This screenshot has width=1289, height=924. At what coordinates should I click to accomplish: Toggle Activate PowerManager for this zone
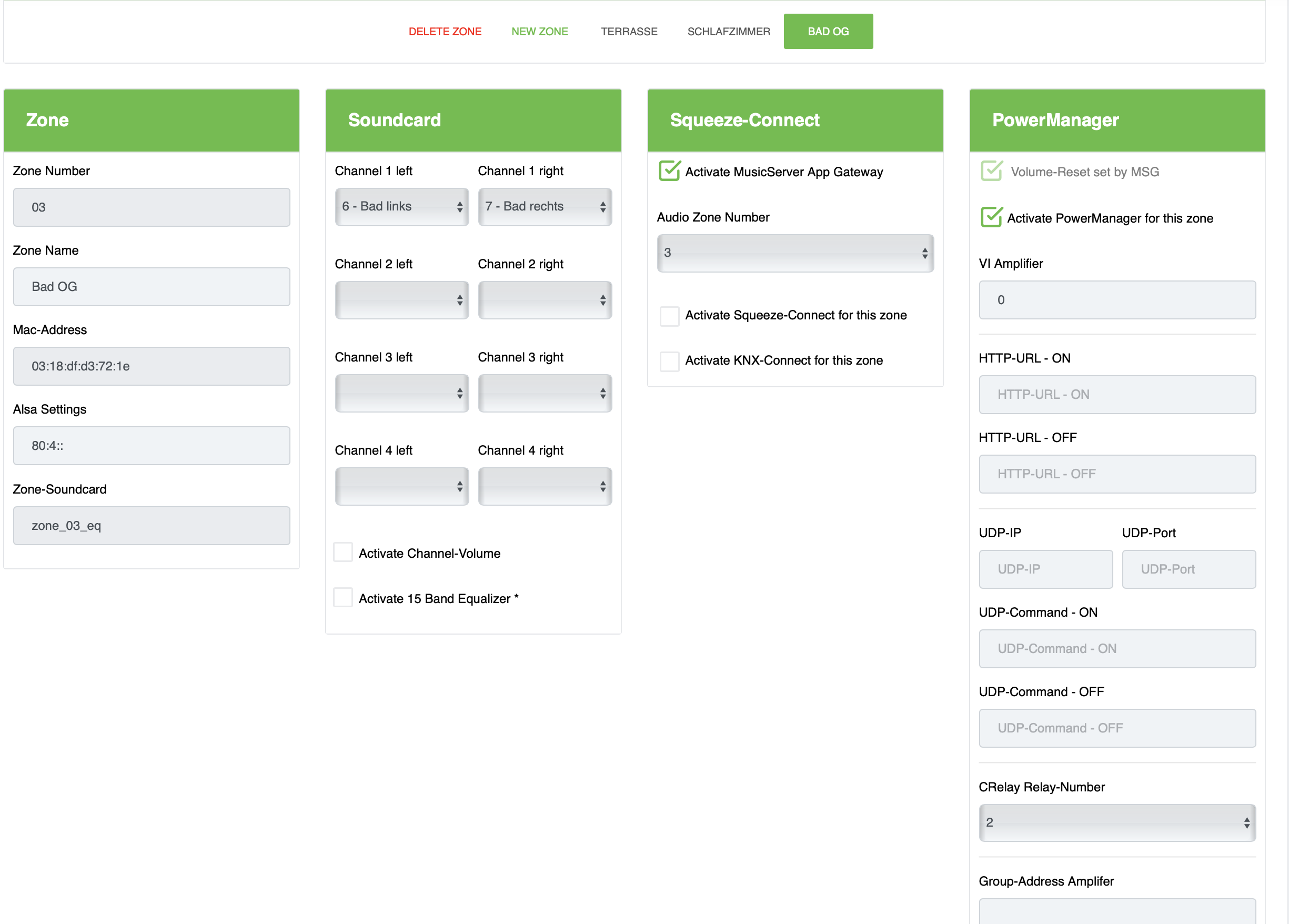point(991,218)
